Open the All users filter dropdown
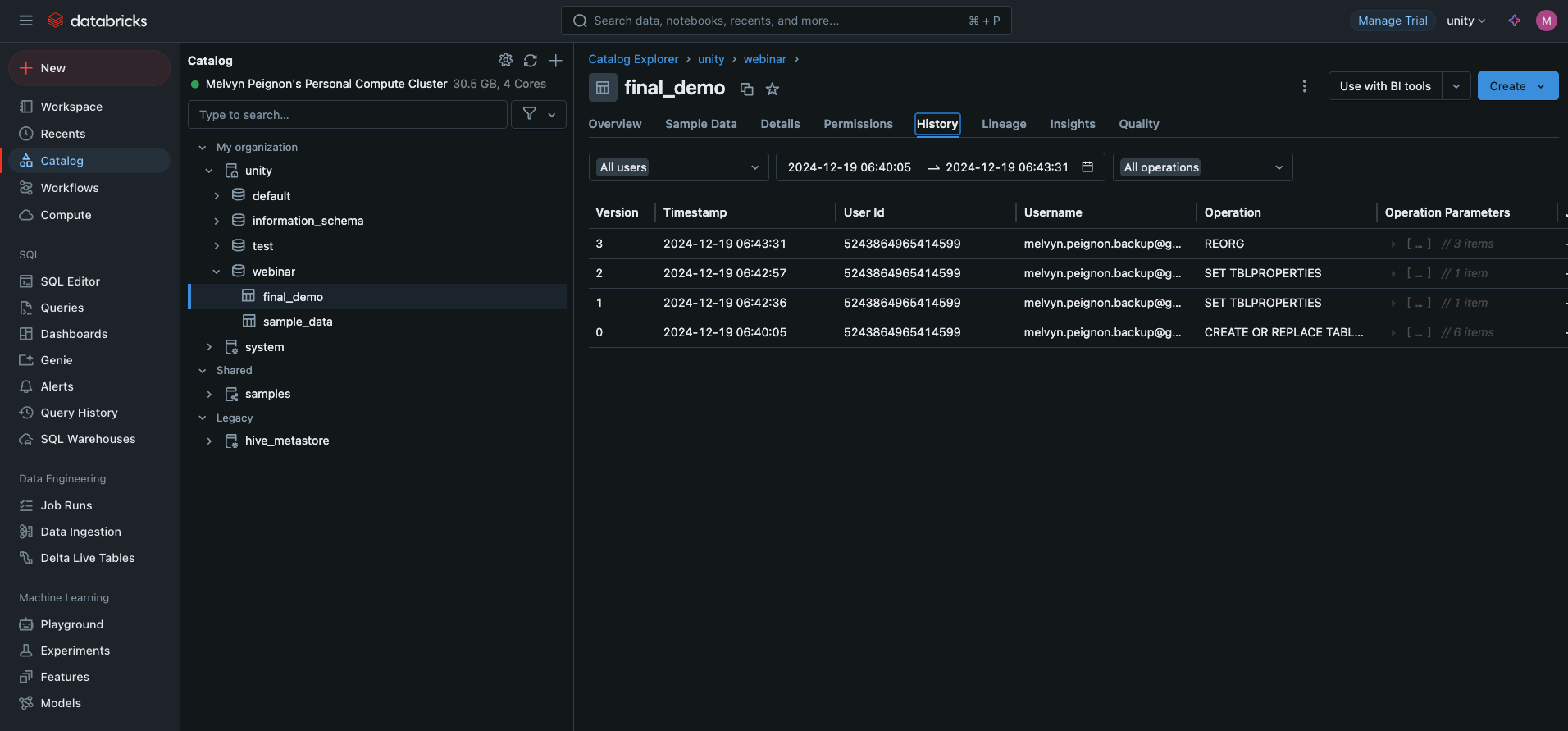 click(x=678, y=167)
